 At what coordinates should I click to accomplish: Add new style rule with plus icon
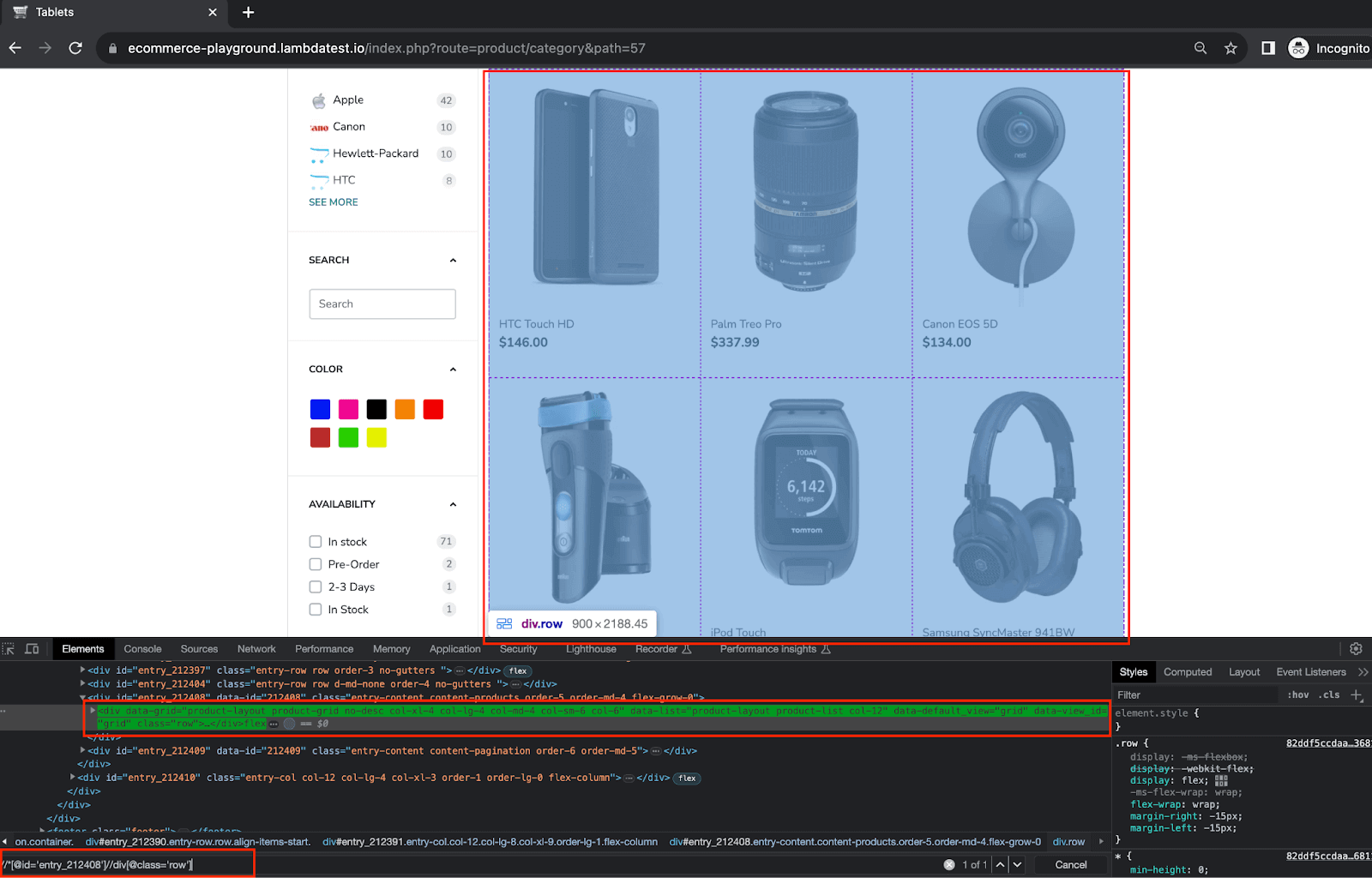click(x=1357, y=695)
